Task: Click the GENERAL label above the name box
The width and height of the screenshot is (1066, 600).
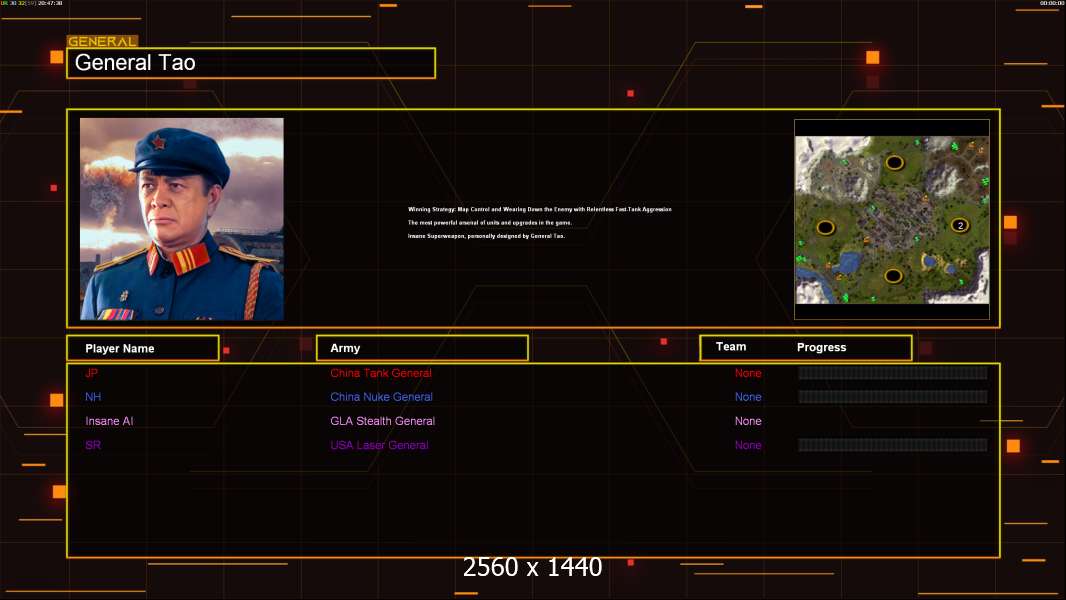Action: coord(103,41)
